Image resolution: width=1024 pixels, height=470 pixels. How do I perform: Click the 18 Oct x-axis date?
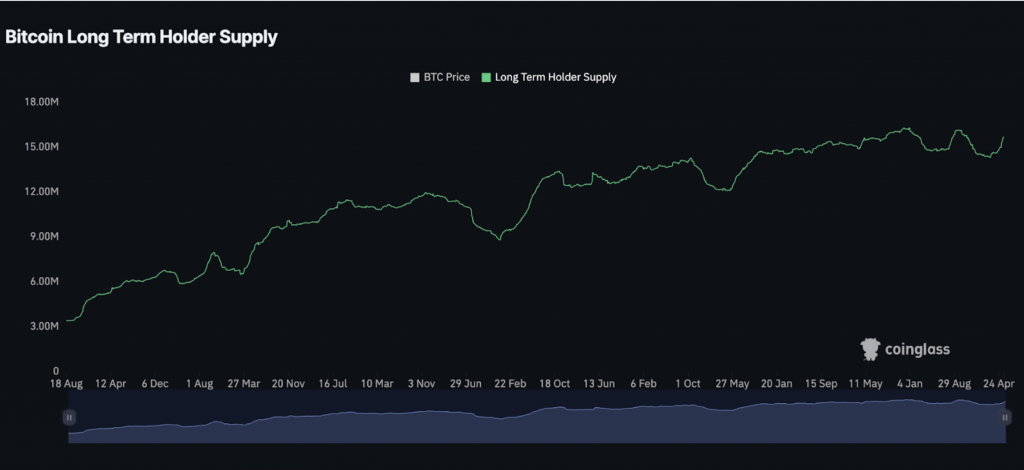tap(554, 384)
